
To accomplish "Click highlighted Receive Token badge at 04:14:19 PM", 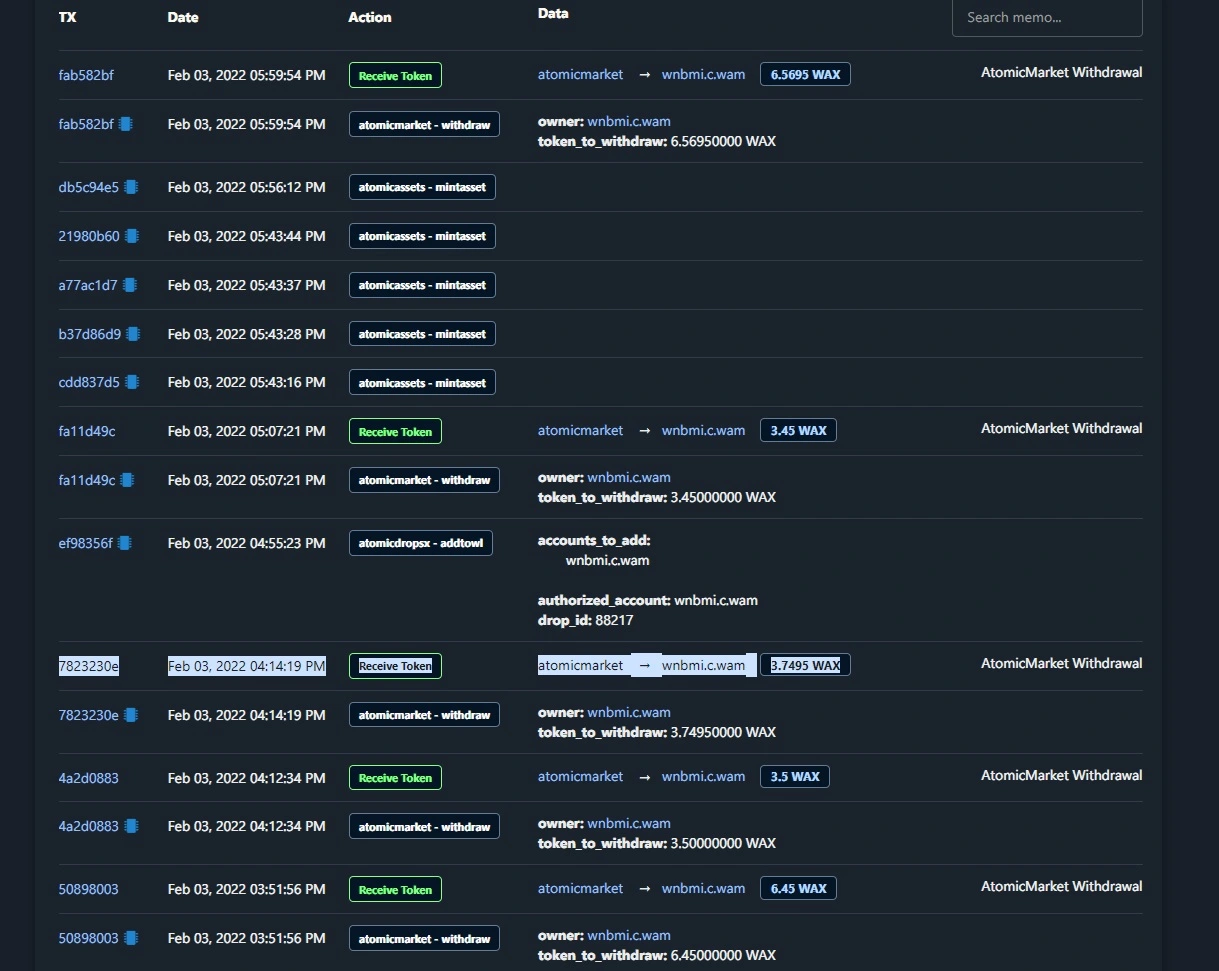I will pyautogui.click(x=395, y=666).
